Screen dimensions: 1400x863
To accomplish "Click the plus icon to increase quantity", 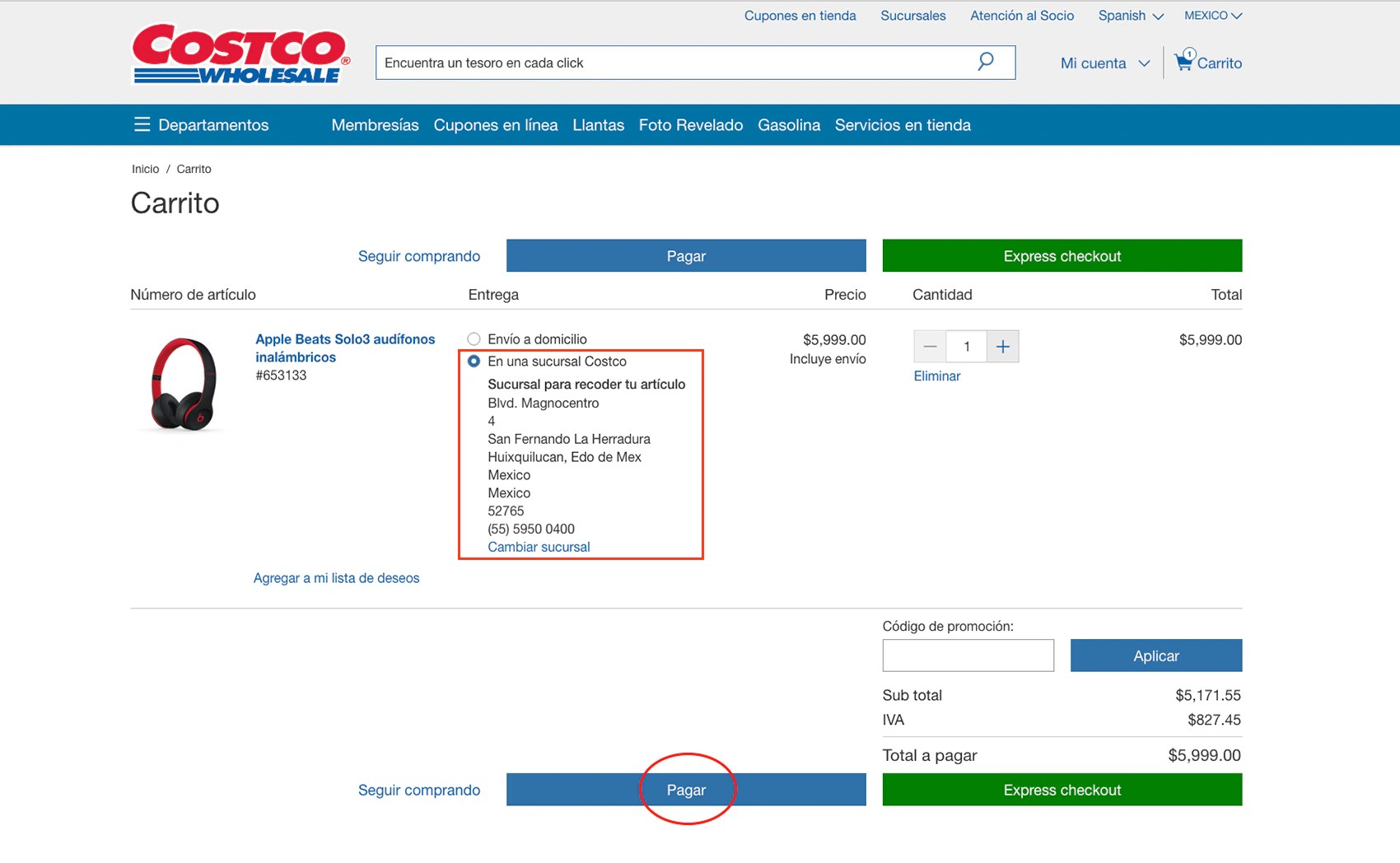I will 1003,346.
